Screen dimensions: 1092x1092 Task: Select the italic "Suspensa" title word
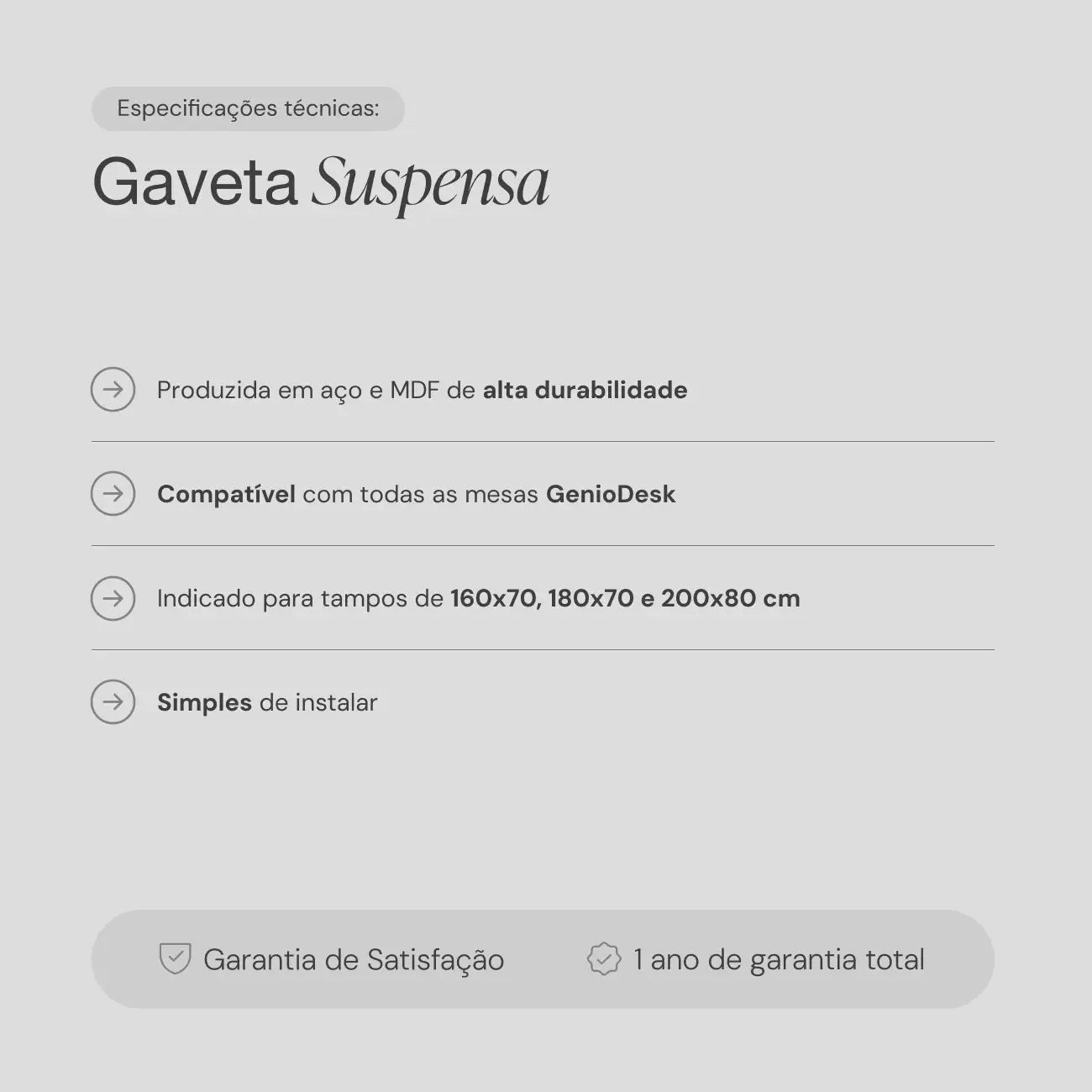(430, 183)
